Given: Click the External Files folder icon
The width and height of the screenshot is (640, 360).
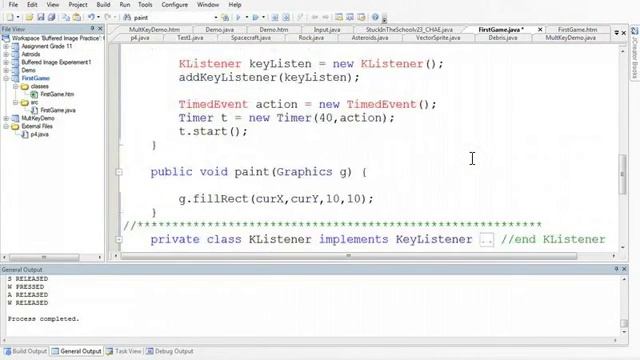Looking at the screenshot, I should pos(15,127).
